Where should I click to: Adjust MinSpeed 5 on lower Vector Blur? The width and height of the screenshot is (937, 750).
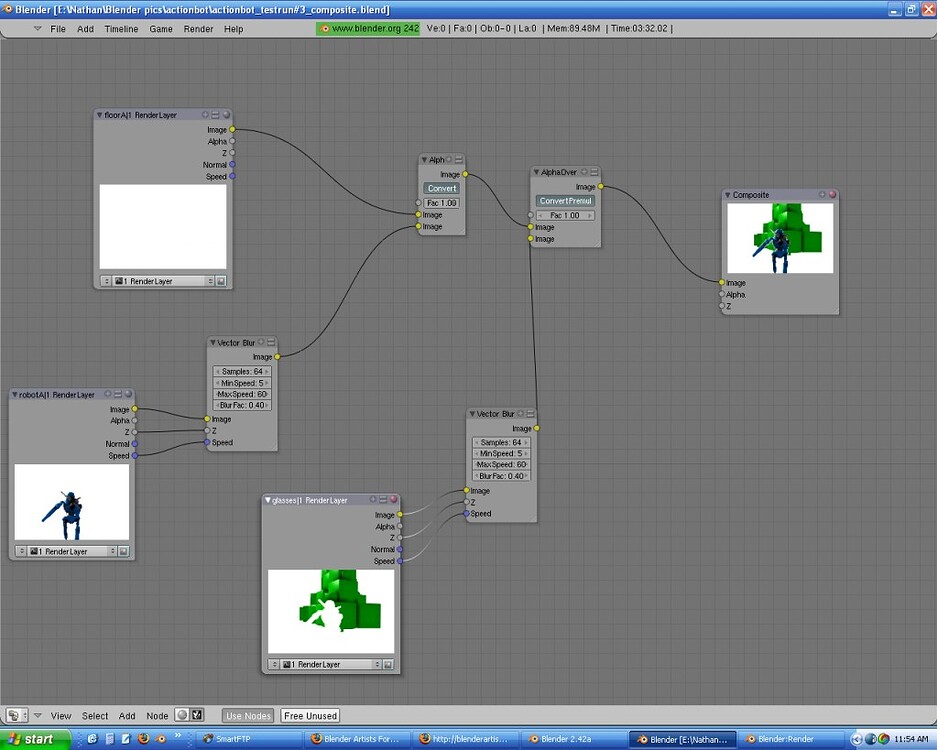(x=501, y=454)
